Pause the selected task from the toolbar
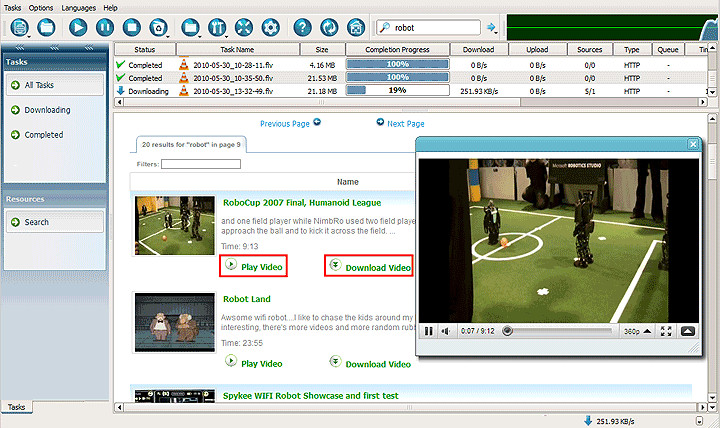Image resolution: width=720 pixels, height=428 pixels. (x=105, y=28)
